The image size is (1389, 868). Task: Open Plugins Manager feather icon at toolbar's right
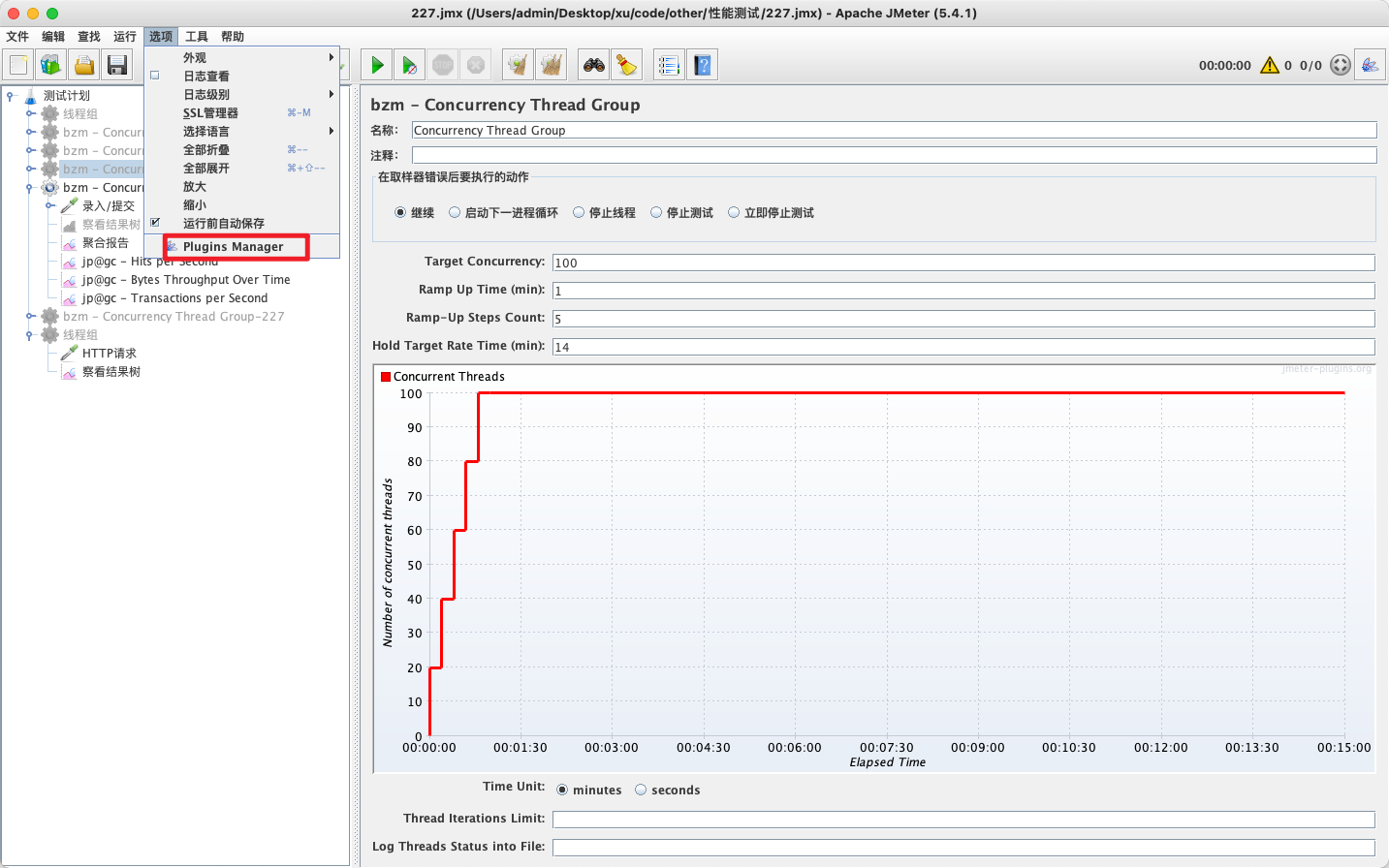(x=1370, y=65)
